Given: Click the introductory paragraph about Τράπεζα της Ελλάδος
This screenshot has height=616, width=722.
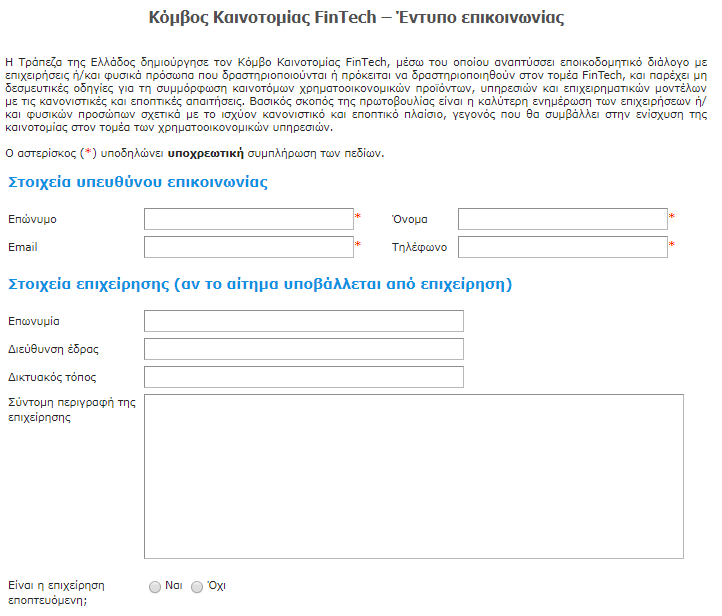Looking at the screenshot, I should pyautogui.click(x=356, y=94).
